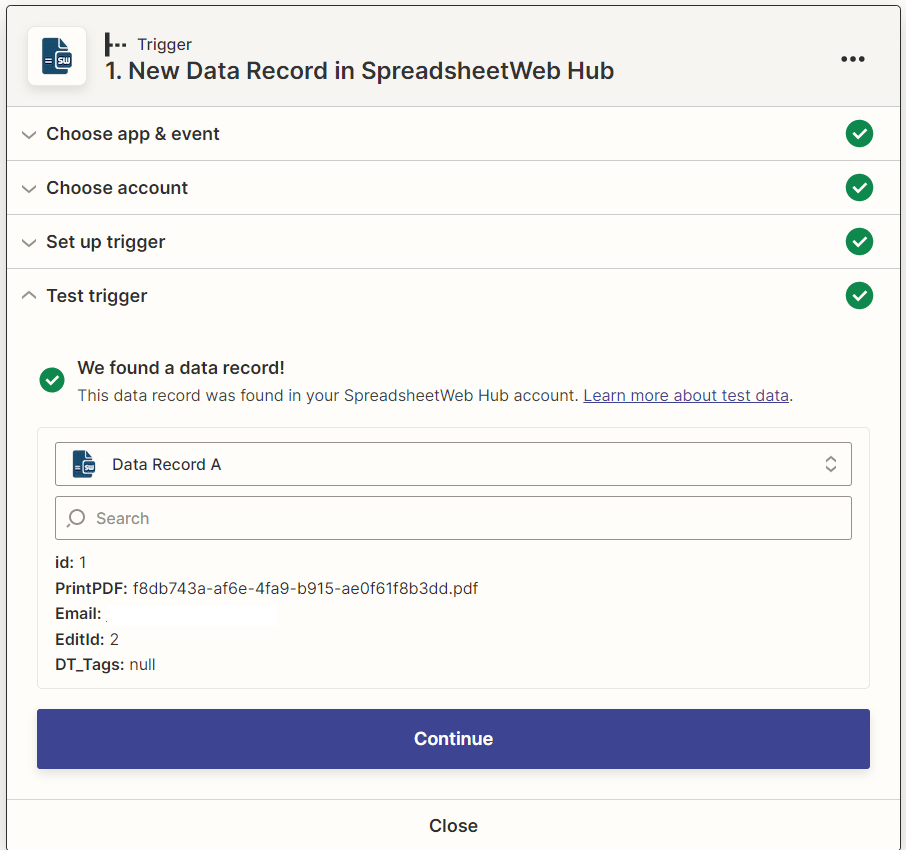Open 'Learn more about test data' link
The image size is (906, 850).
[686, 395]
